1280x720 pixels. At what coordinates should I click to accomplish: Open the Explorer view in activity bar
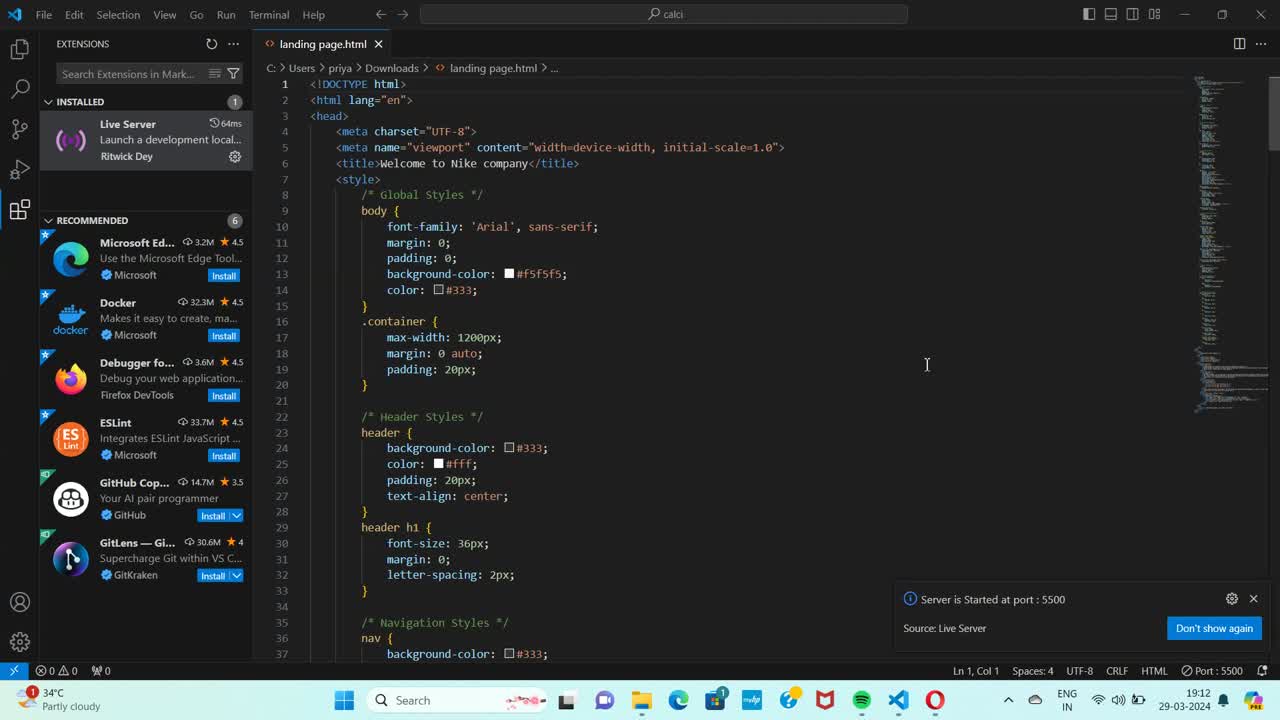tap(19, 49)
